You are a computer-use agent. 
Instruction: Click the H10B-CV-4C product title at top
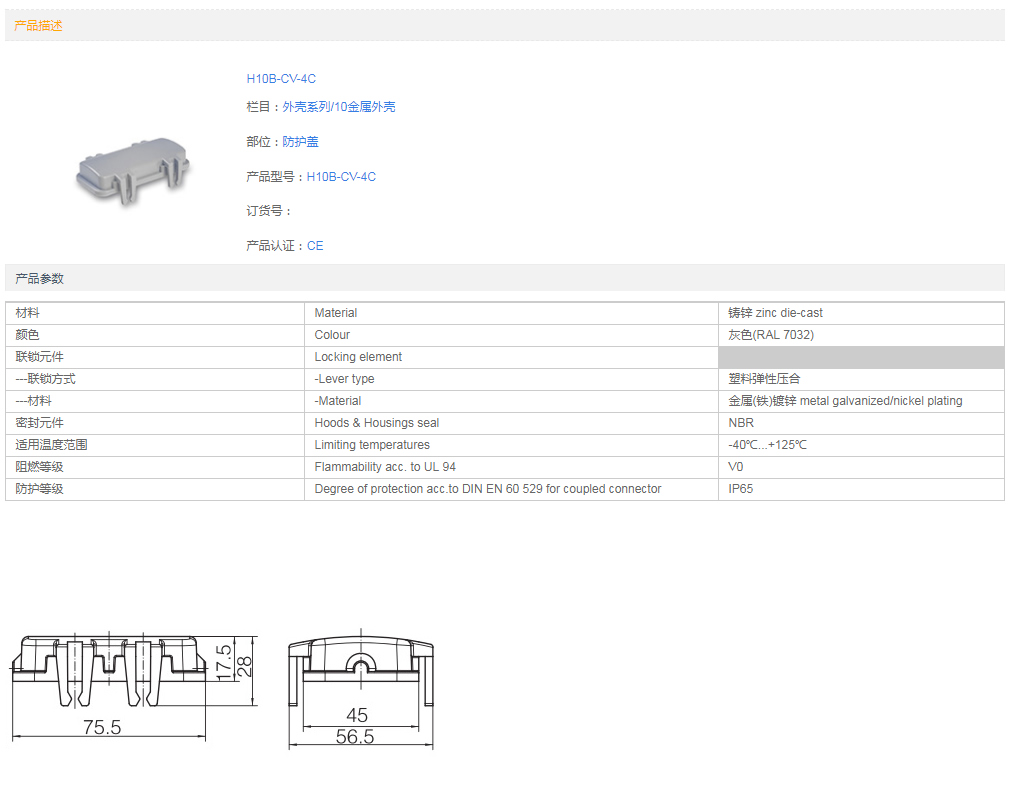click(x=281, y=79)
